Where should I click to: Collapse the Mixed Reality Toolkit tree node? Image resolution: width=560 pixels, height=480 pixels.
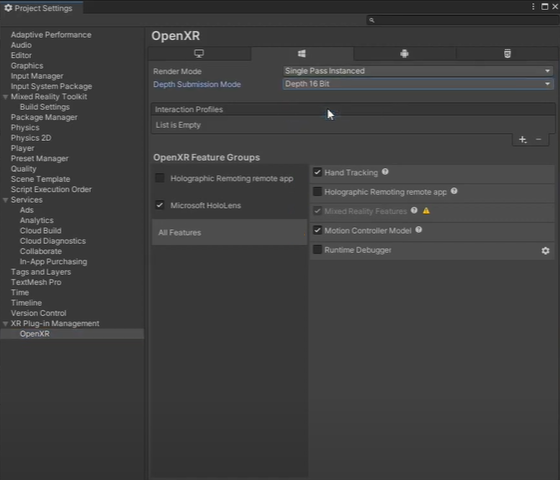coord(5,97)
